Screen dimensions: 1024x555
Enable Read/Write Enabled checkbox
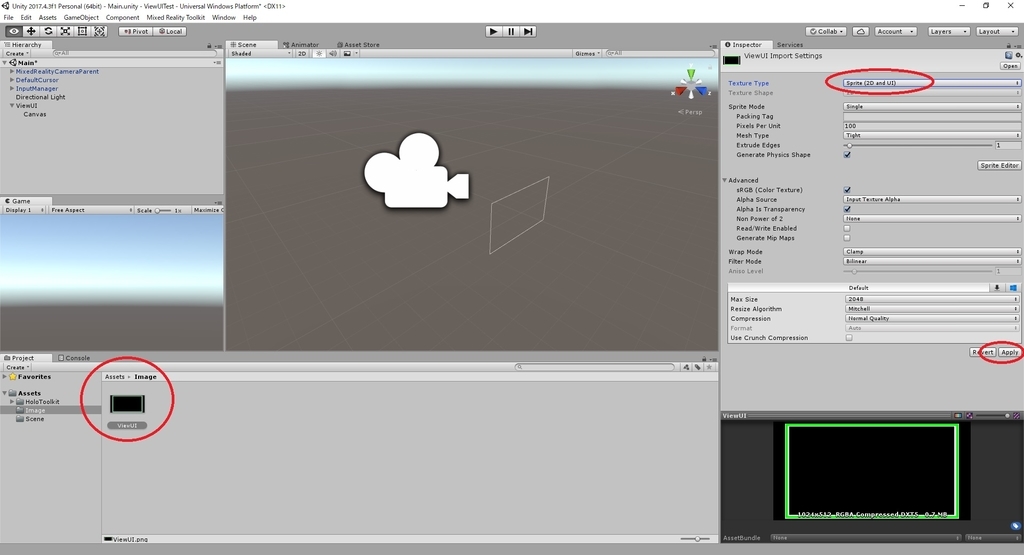[x=847, y=229]
